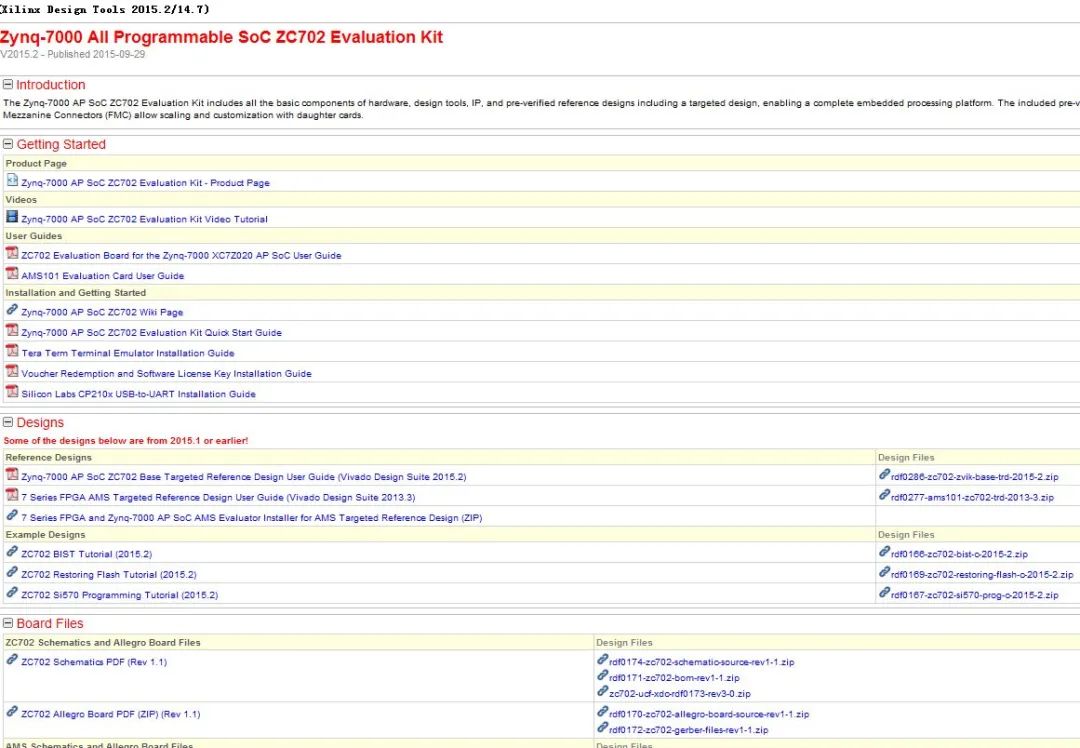Click the PDF icon beside AMS101 Evaluation Card User Guide
Screen dimensions: 1080x748
coord(12,275)
